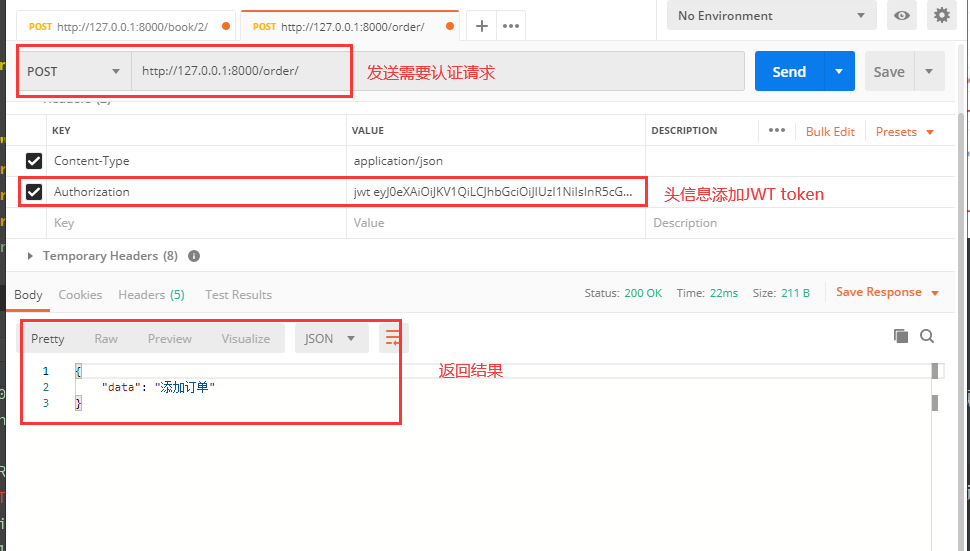Click the empty new header Key field
Screen dimensions: 970x551
click(x=196, y=223)
